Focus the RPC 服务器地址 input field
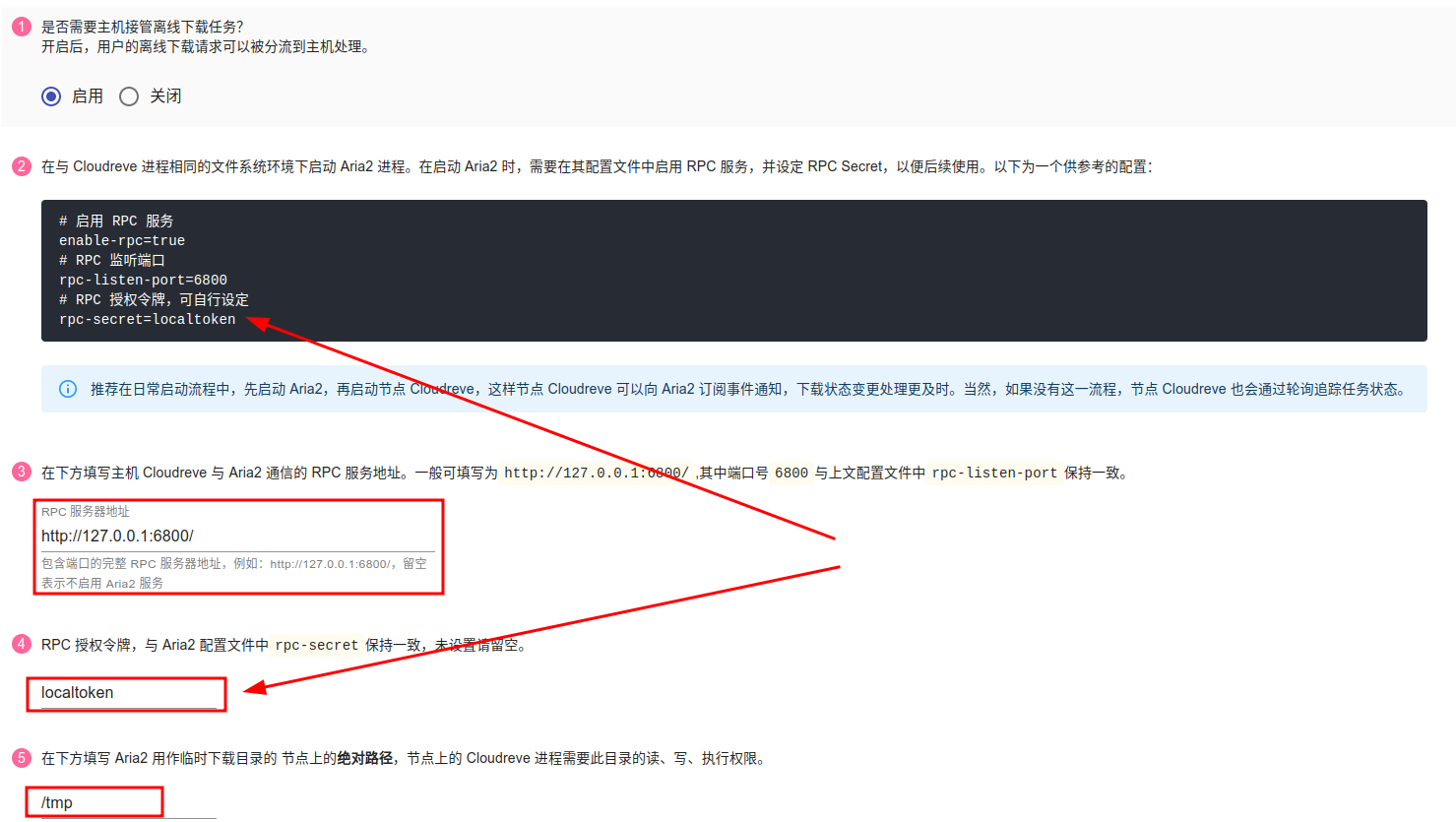 236,536
